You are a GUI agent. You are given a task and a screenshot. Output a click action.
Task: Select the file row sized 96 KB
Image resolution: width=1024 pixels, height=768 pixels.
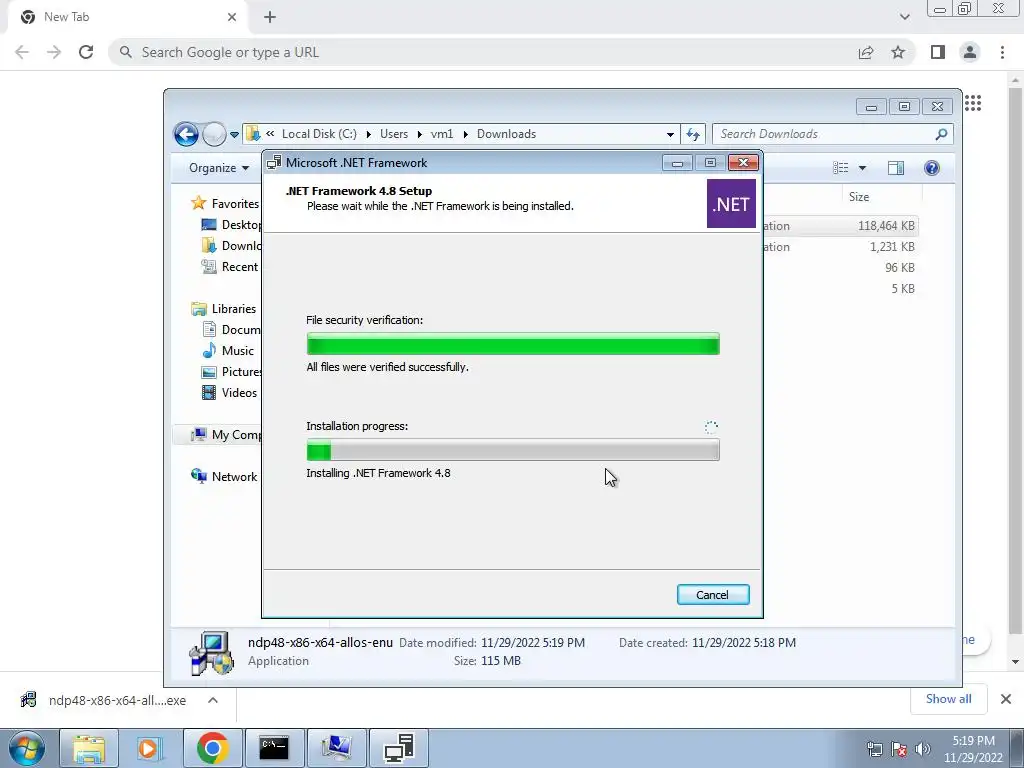(841, 268)
